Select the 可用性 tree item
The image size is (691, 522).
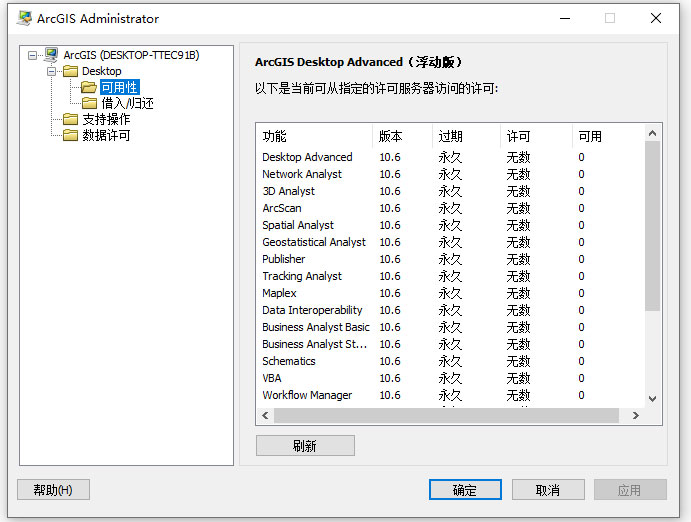click(119, 87)
